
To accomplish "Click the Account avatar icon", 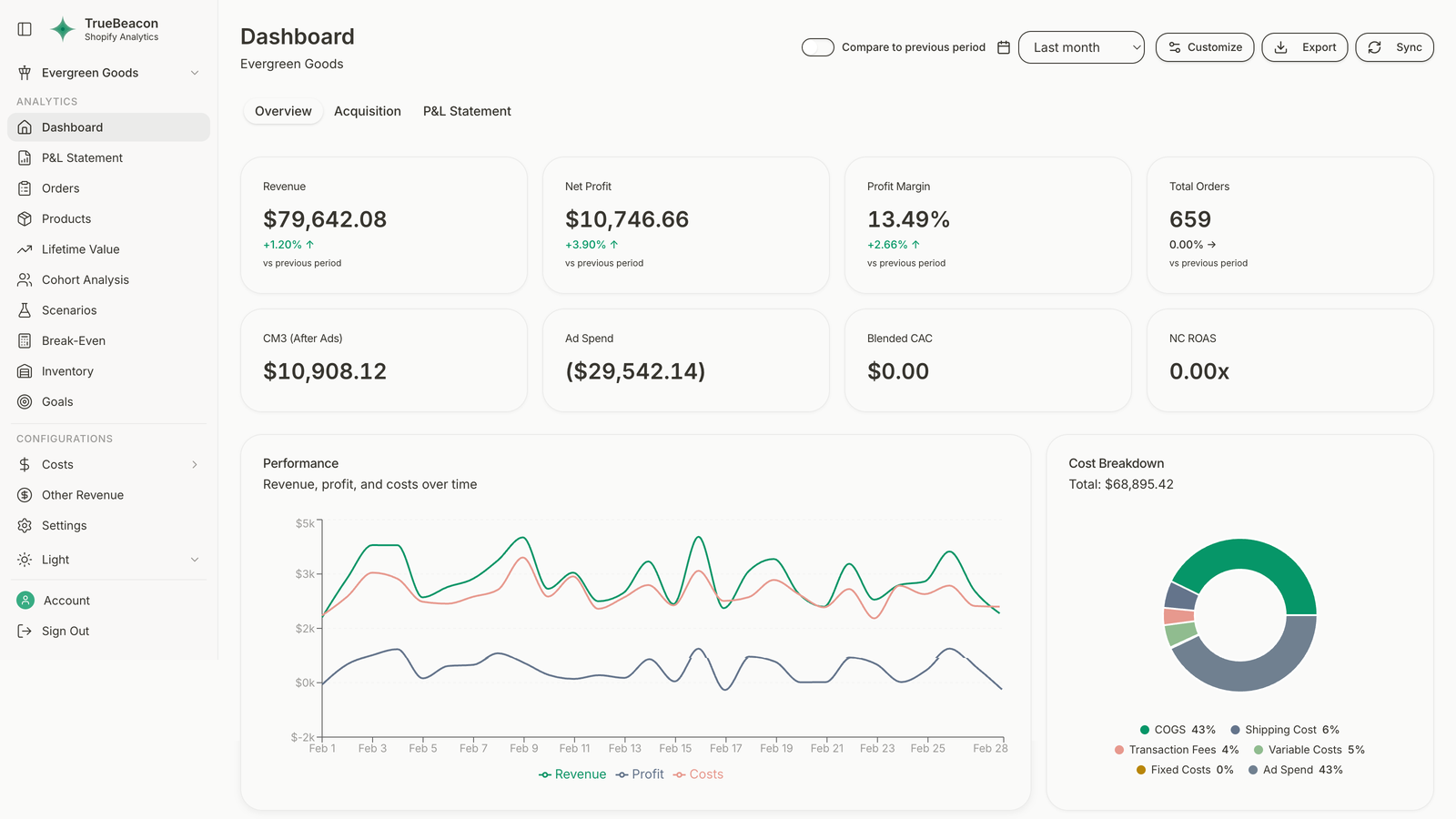I will click(x=25, y=601).
